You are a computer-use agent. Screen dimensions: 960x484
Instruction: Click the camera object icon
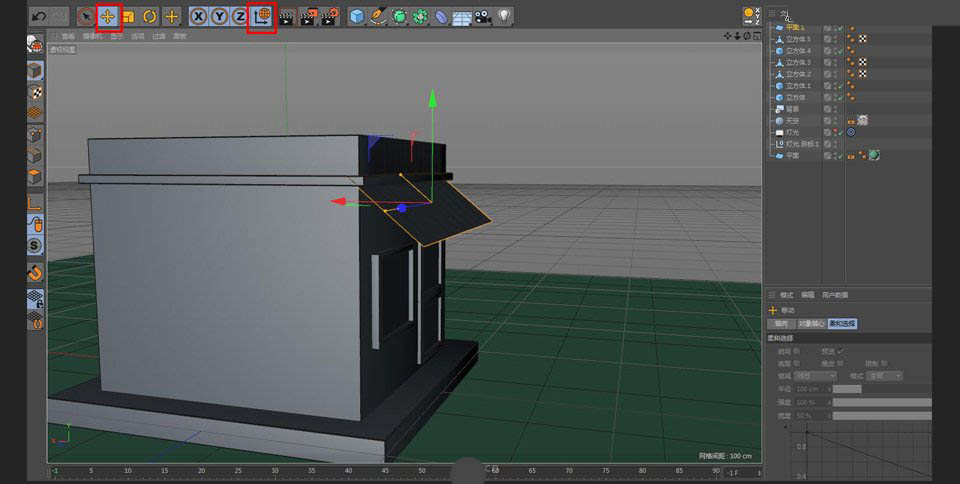pyautogui.click(x=483, y=16)
